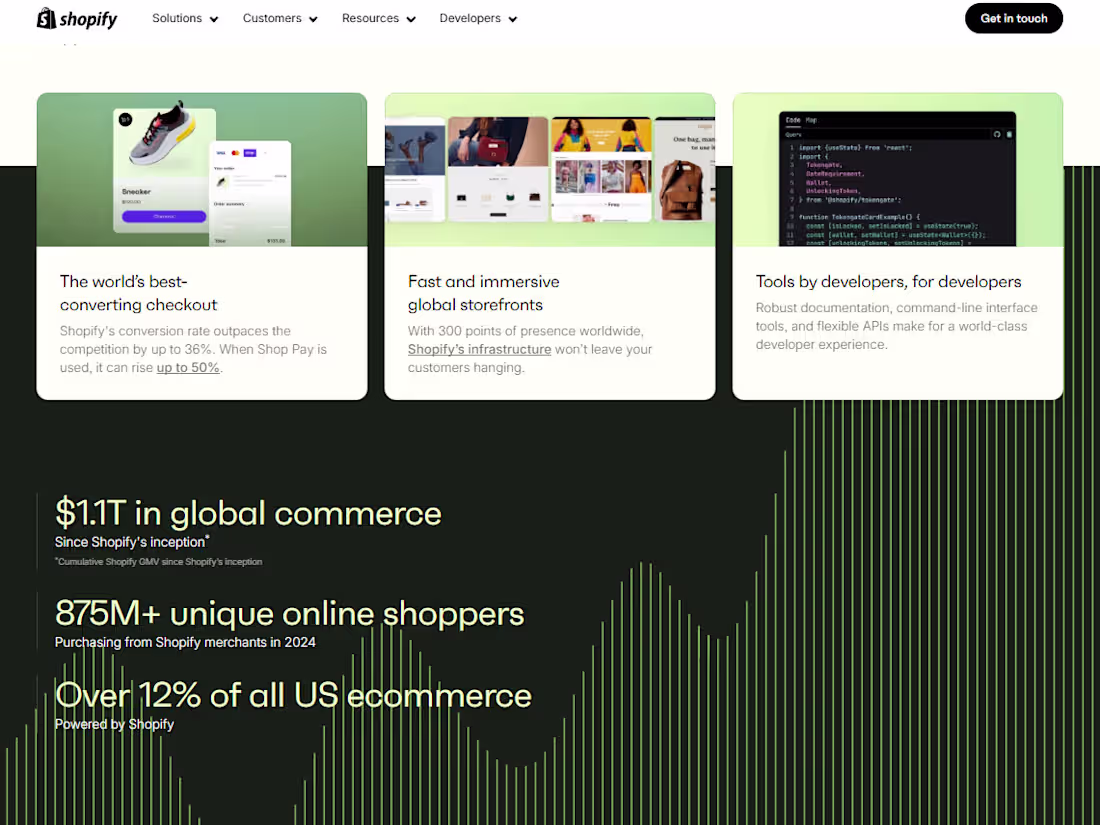Expand the Resources chevron arrow
This screenshot has width=1100, height=825.
point(411,19)
